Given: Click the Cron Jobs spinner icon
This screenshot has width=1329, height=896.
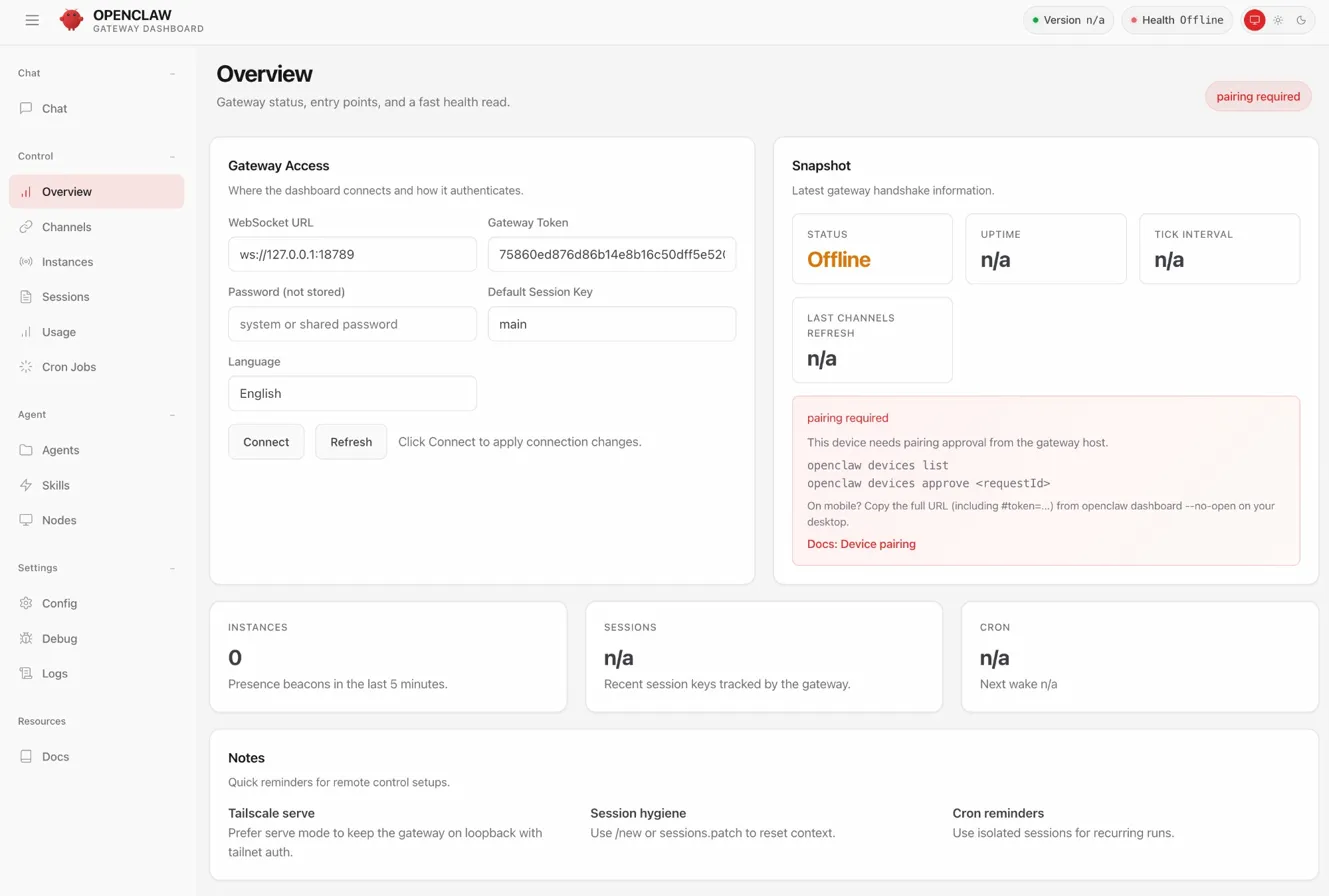Looking at the screenshot, I should coord(26,367).
